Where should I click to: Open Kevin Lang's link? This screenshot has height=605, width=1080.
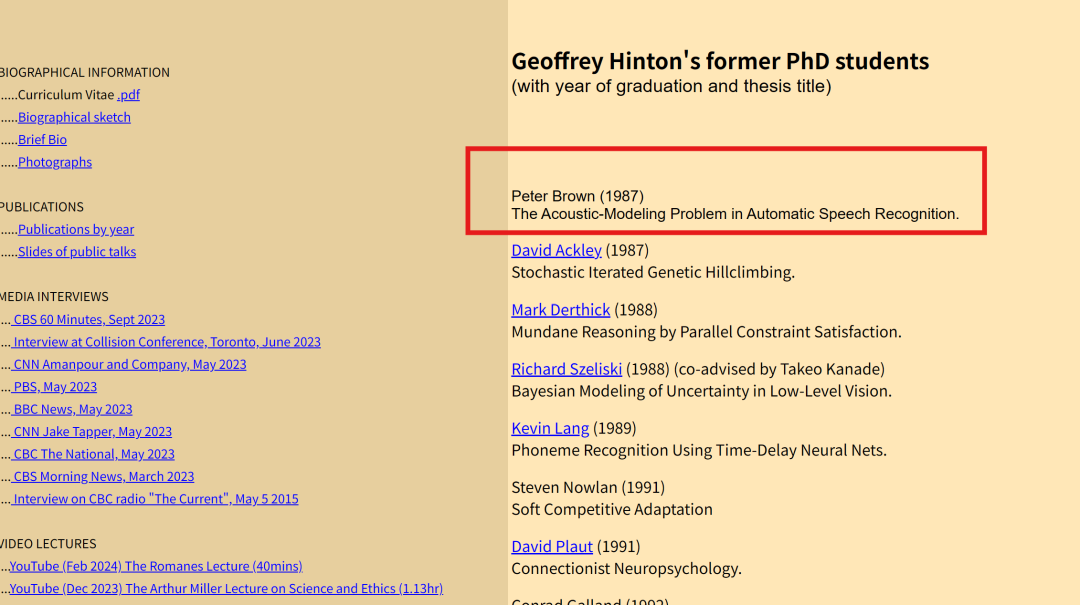click(550, 428)
